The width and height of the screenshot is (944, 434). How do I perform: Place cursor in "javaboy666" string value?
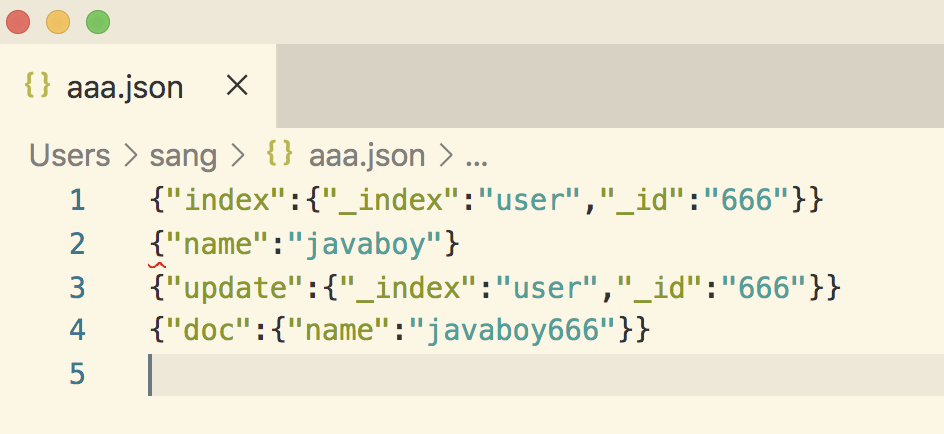(x=520, y=330)
